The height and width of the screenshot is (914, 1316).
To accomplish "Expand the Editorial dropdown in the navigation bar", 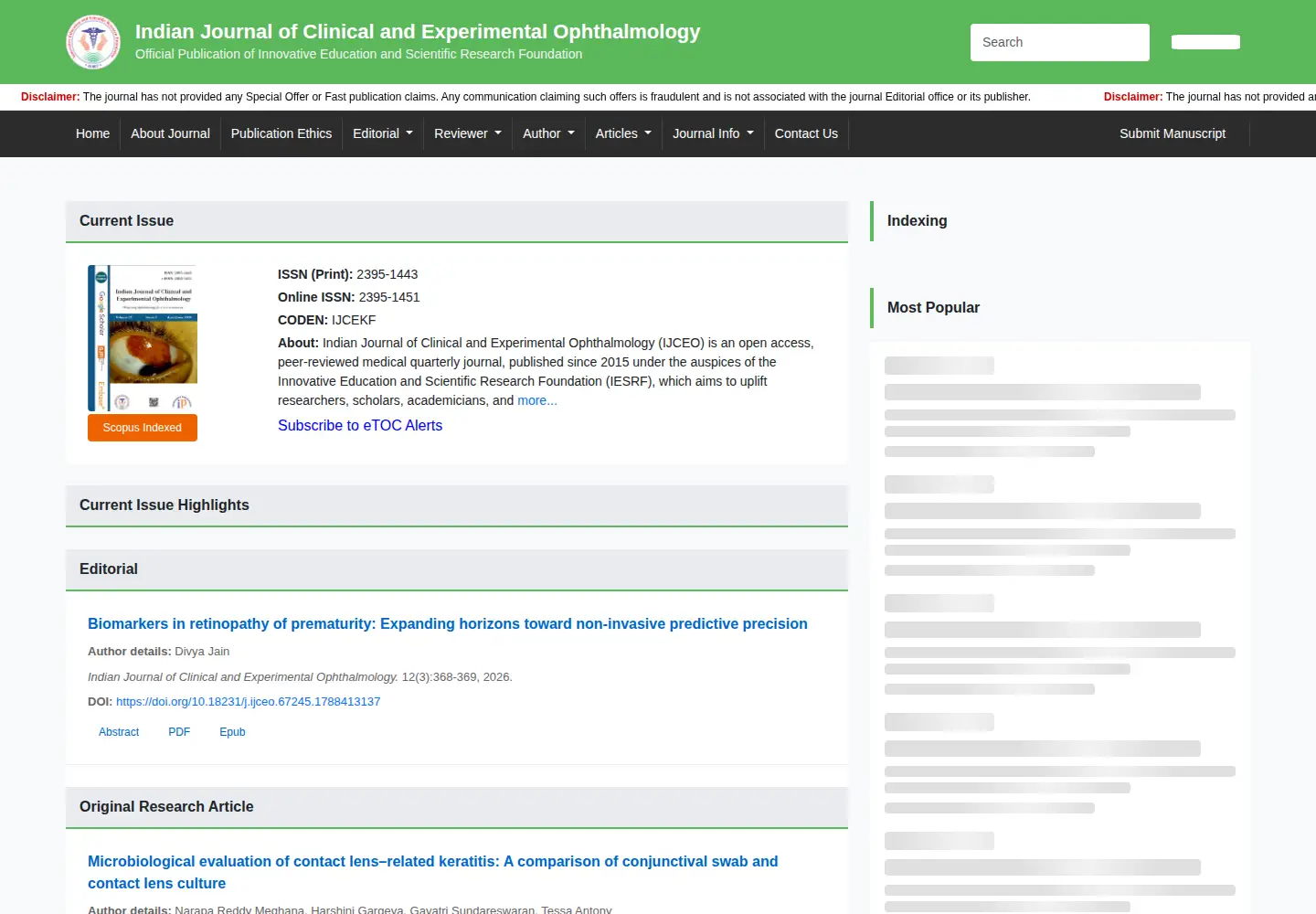I will pyautogui.click(x=383, y=133).
